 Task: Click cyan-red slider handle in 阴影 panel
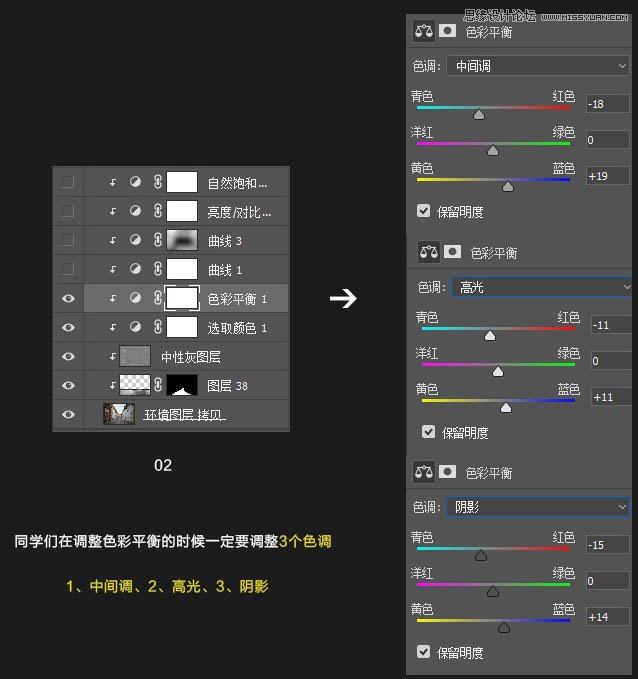[x=481, y=555]
